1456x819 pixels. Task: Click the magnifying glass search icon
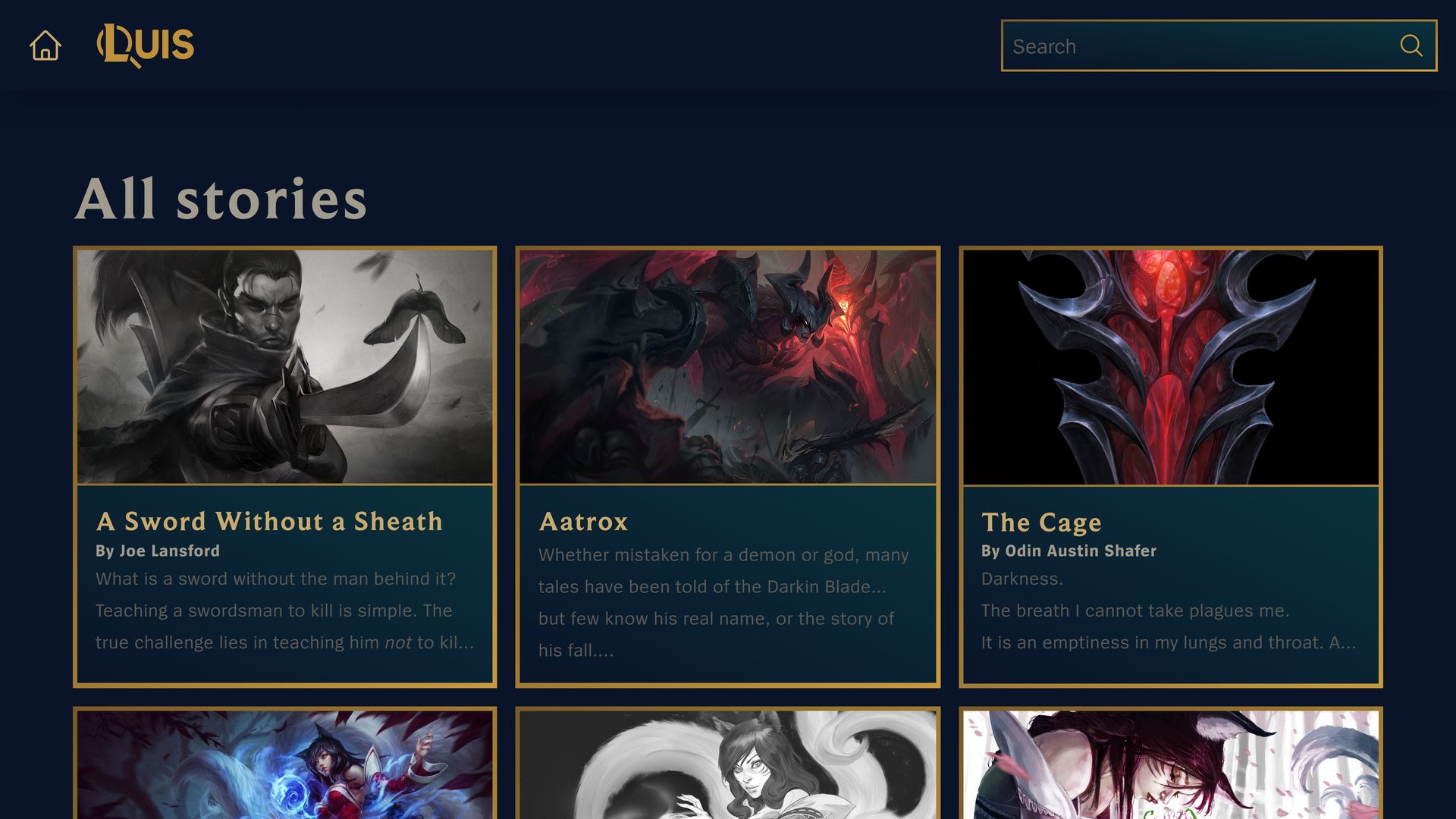click(x=1410, y=45)
